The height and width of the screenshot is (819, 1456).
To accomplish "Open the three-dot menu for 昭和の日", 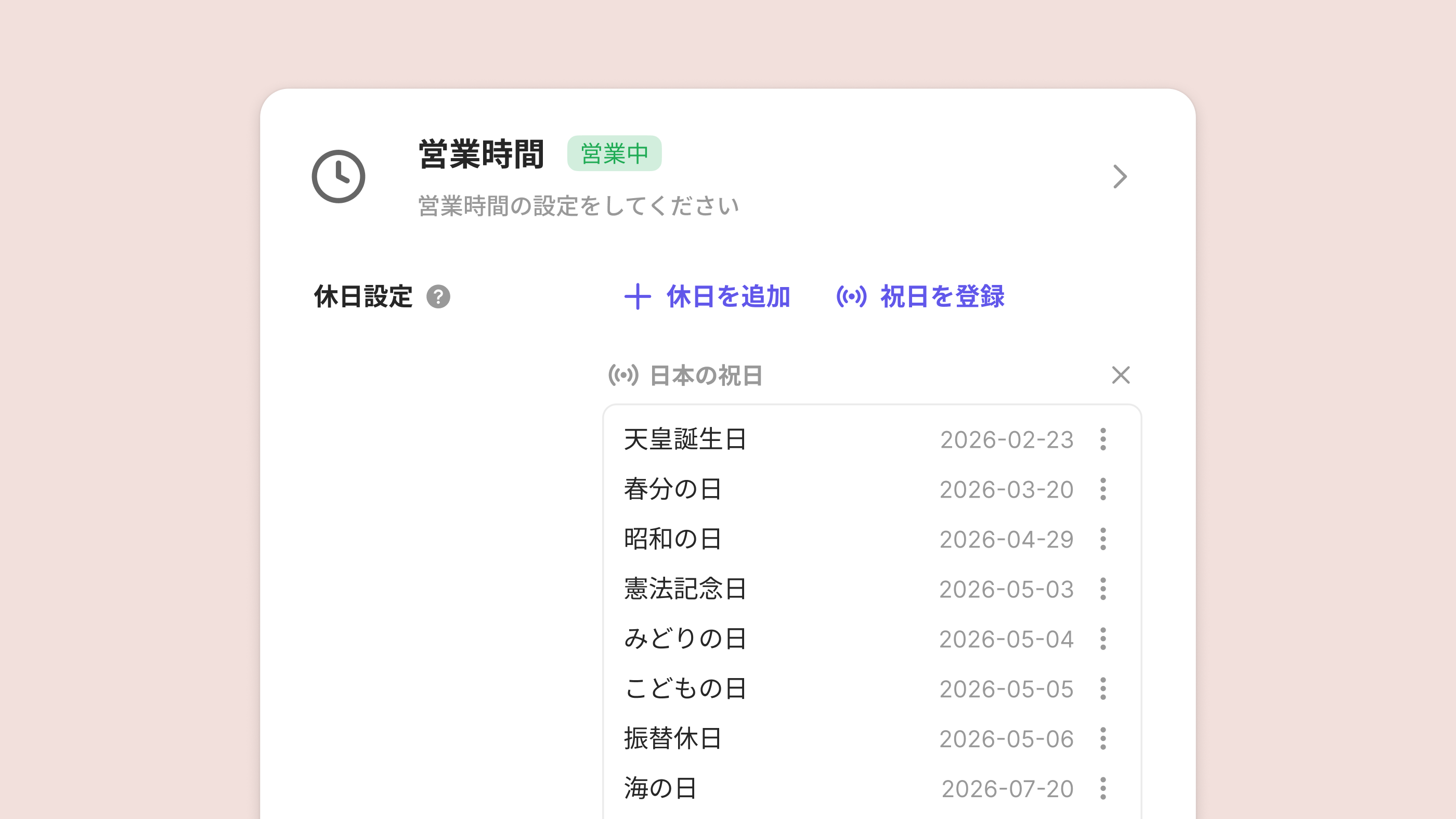I will point(1103,539).
